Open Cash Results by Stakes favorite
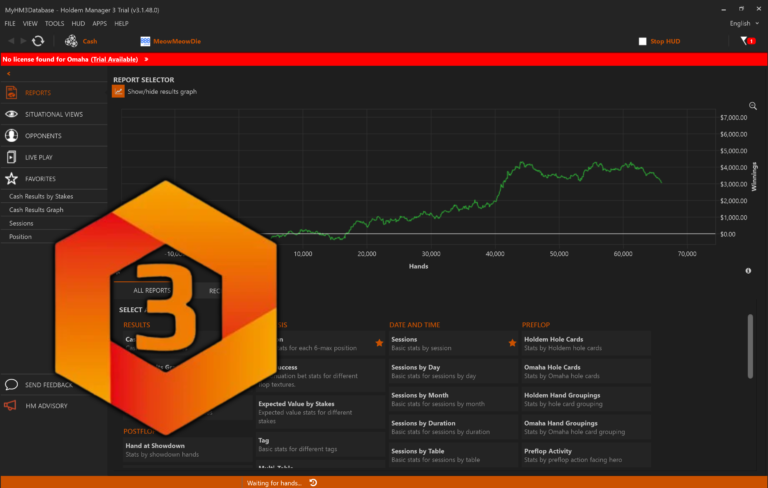The image size is (768, 488). point(41,196)
